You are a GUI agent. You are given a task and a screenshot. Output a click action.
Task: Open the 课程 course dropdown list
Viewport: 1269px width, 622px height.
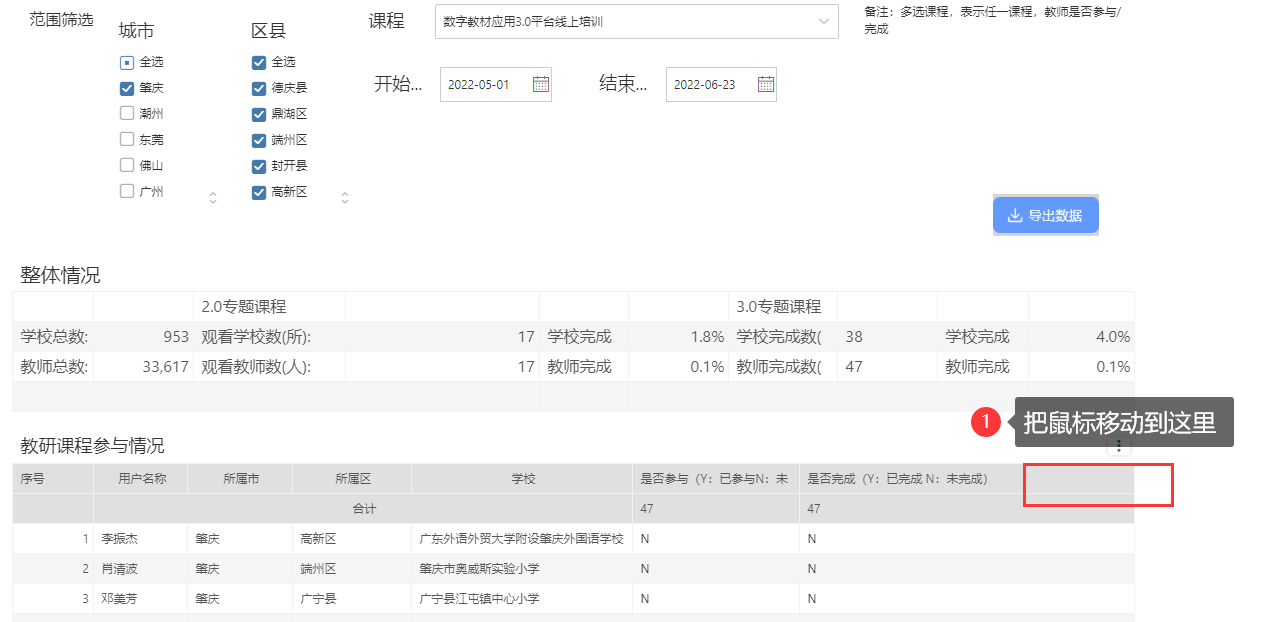click(x=637, y=21)
